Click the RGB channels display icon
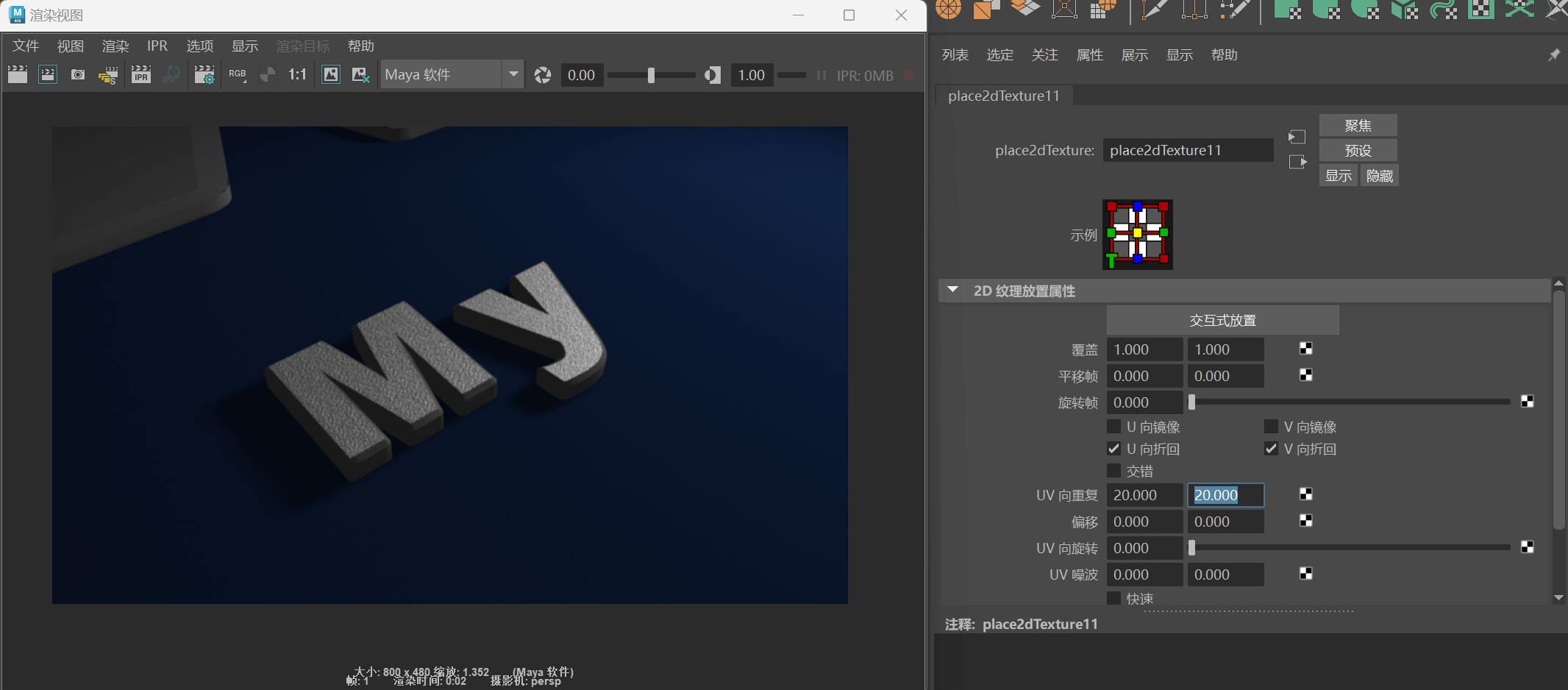This screenshot has height=690, width=1568. (x=238, y=74)
